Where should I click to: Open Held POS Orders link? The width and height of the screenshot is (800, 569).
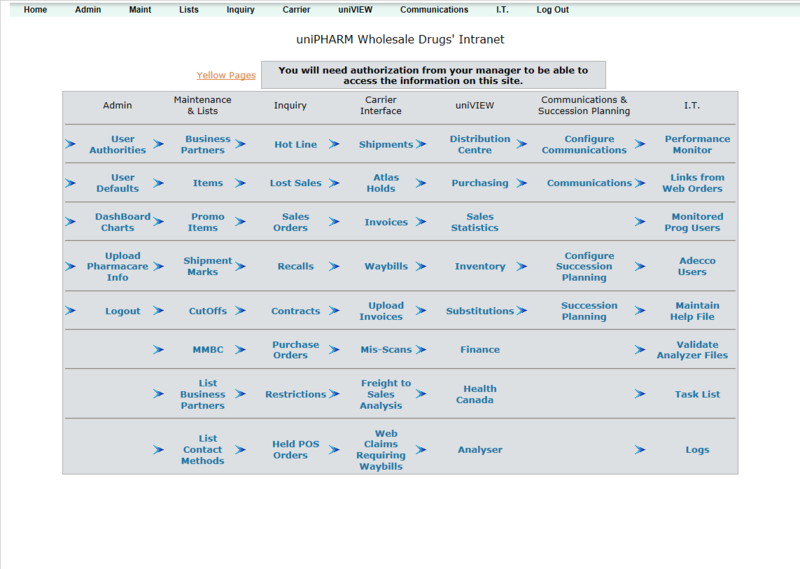tap(295, 450)
